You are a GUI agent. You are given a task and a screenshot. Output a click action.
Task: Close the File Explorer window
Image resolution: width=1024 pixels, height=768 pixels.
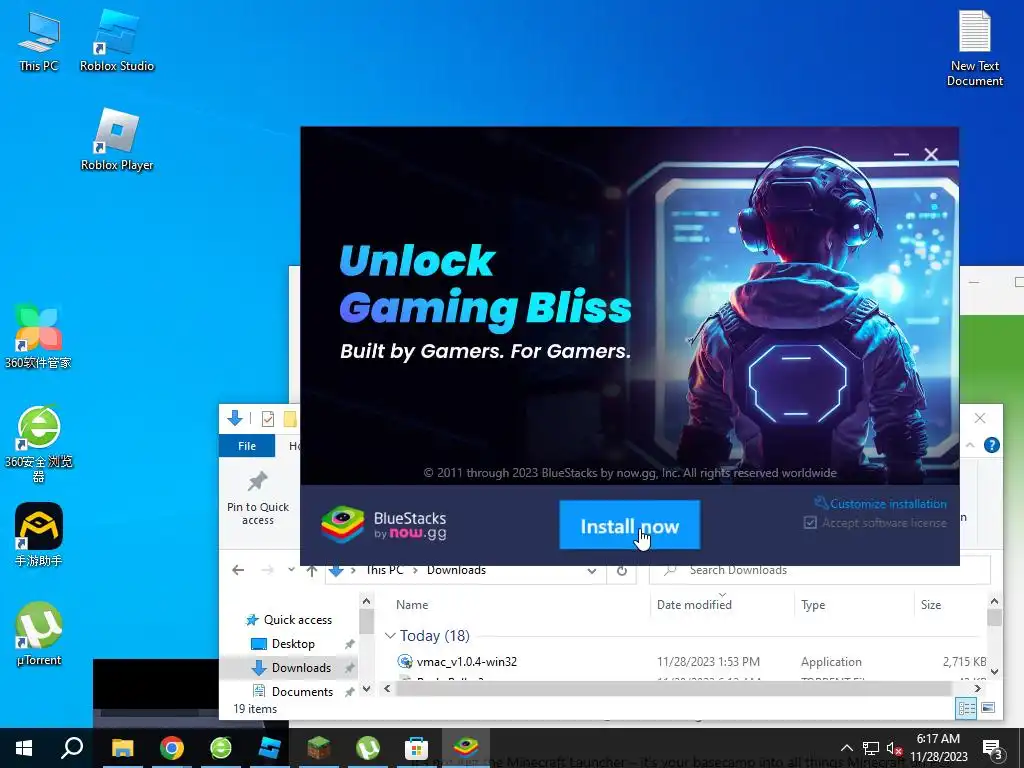[980, 418]
